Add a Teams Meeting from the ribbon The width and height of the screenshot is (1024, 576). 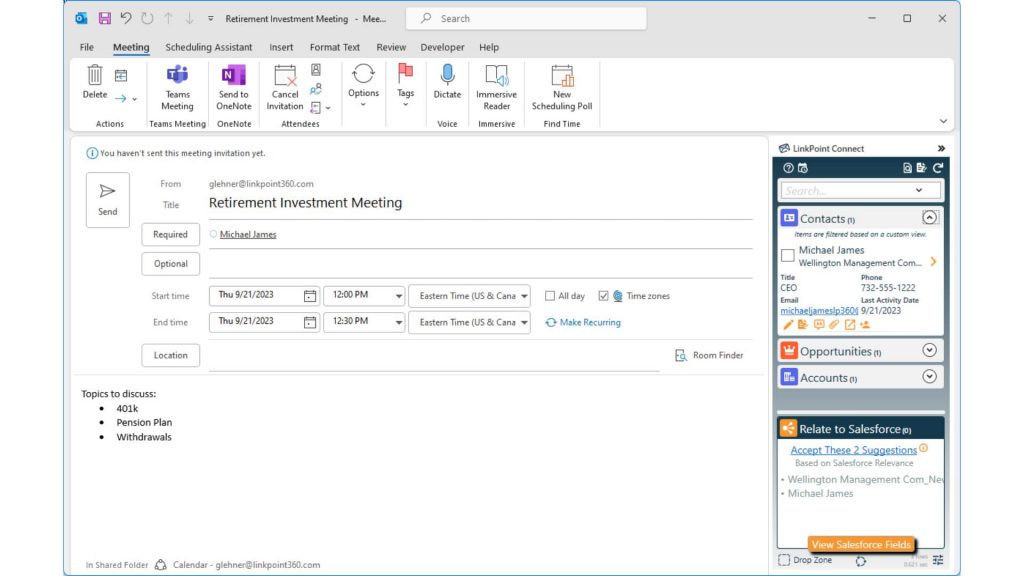pos(177,88)
